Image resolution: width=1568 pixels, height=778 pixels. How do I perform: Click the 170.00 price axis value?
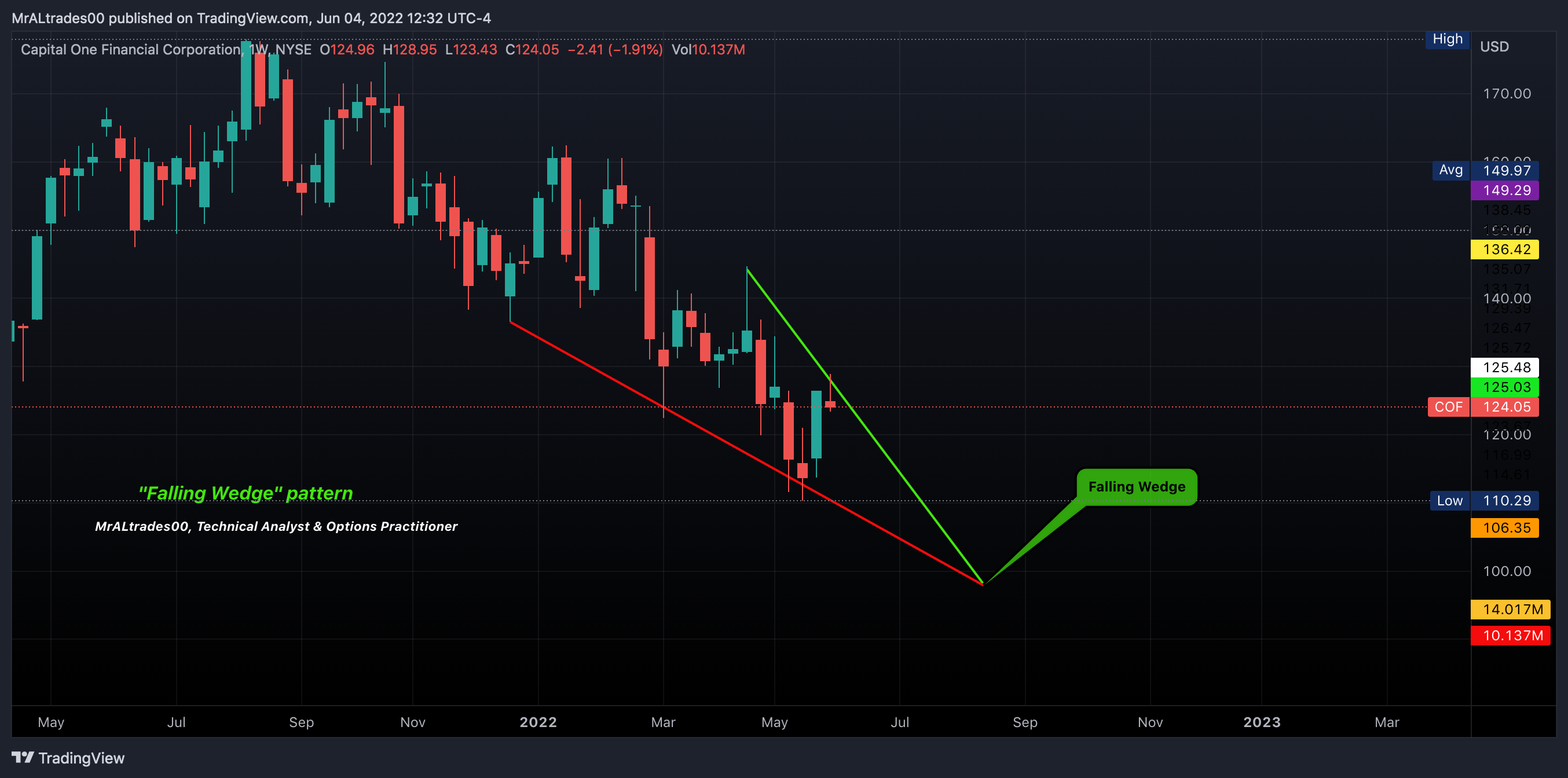pyautogui.click(x=1507, y=94)
